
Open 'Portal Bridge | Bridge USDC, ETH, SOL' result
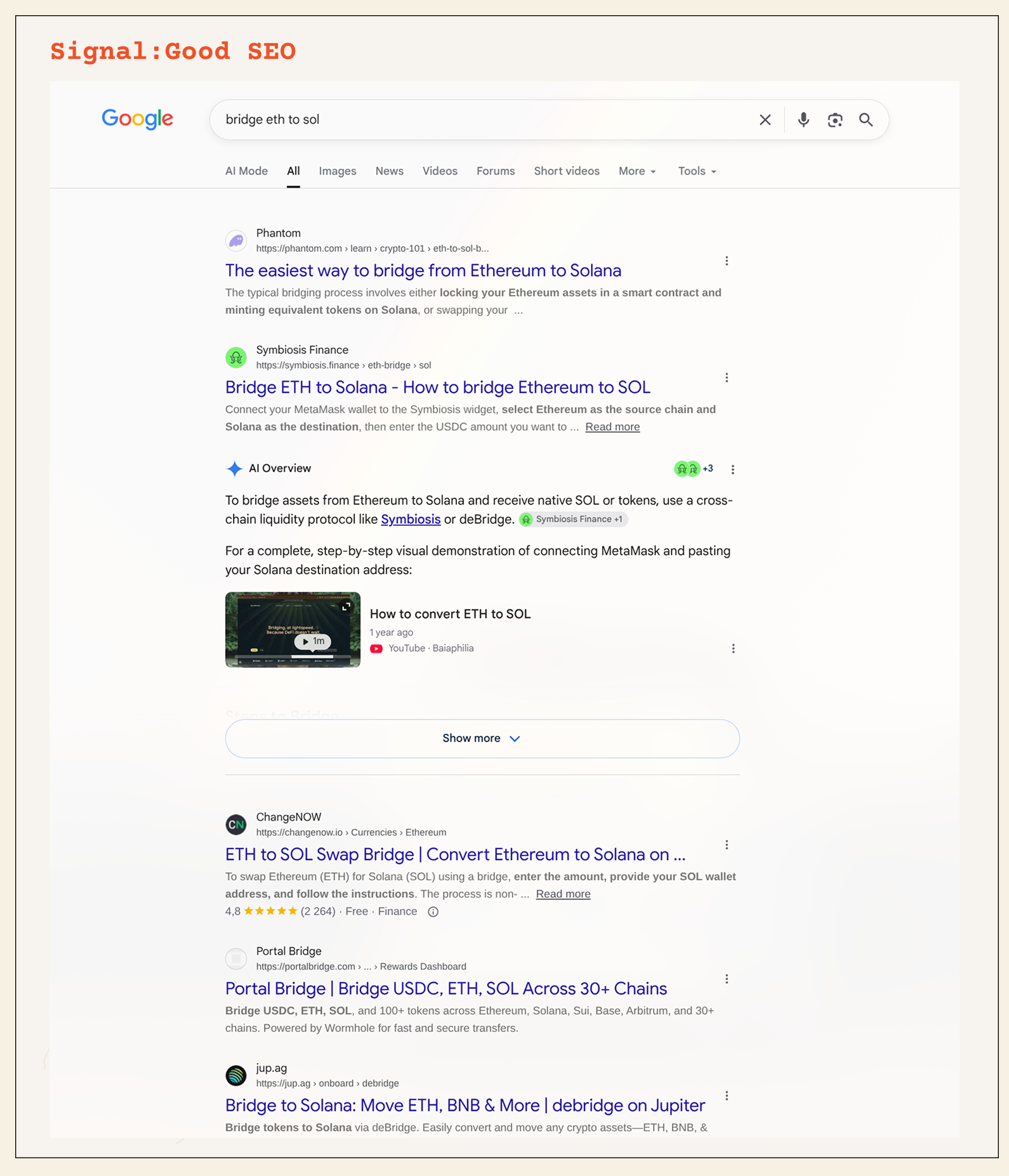click(x=446, y=988)
